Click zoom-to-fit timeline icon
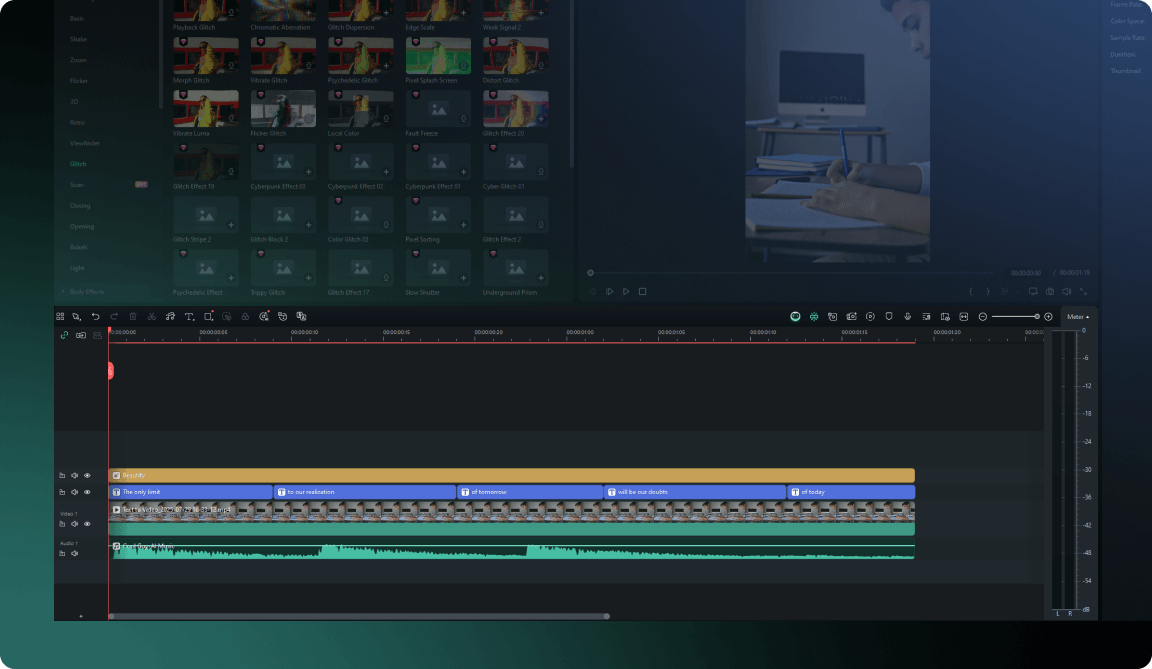Screen dimensions: 1152x669 point(964,317)
